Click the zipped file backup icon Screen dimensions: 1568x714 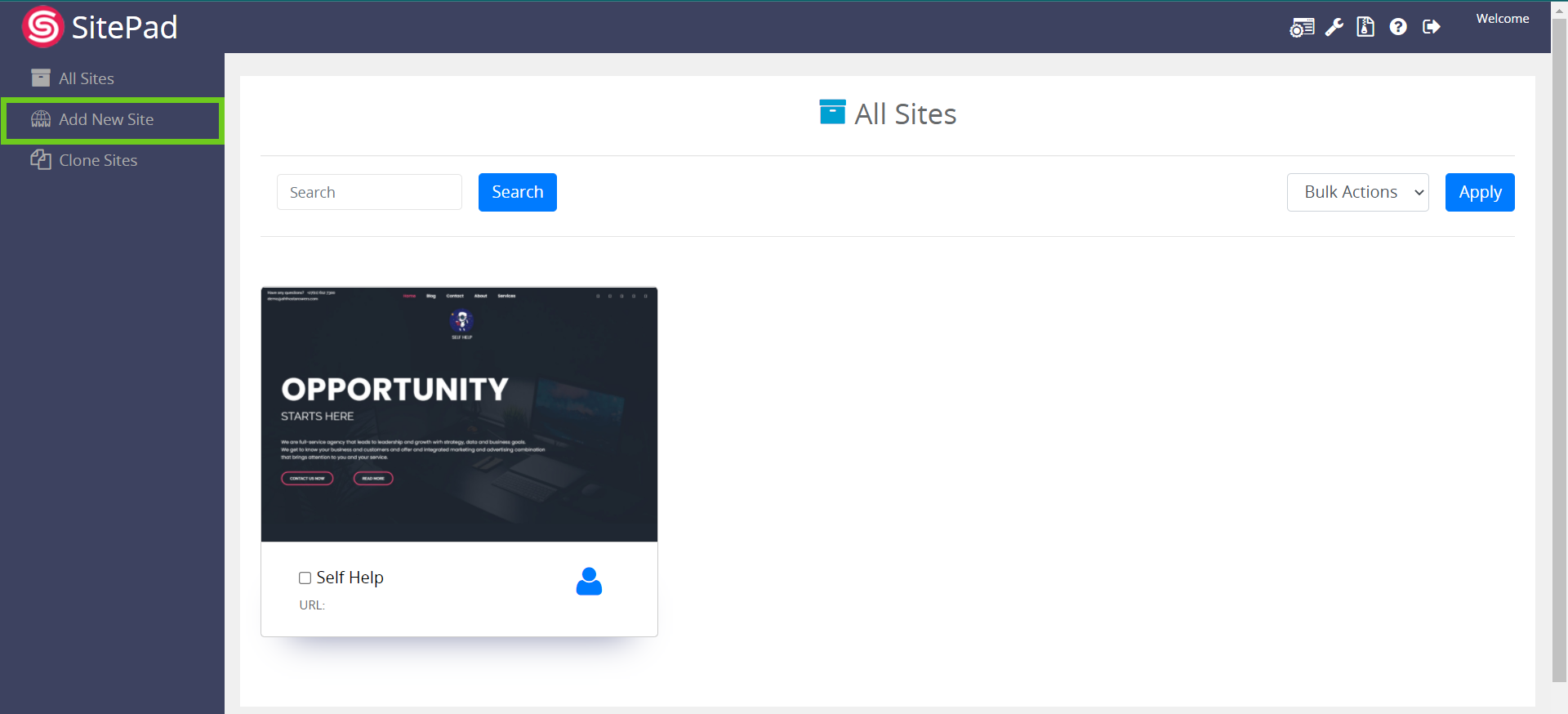point(1365,27)
